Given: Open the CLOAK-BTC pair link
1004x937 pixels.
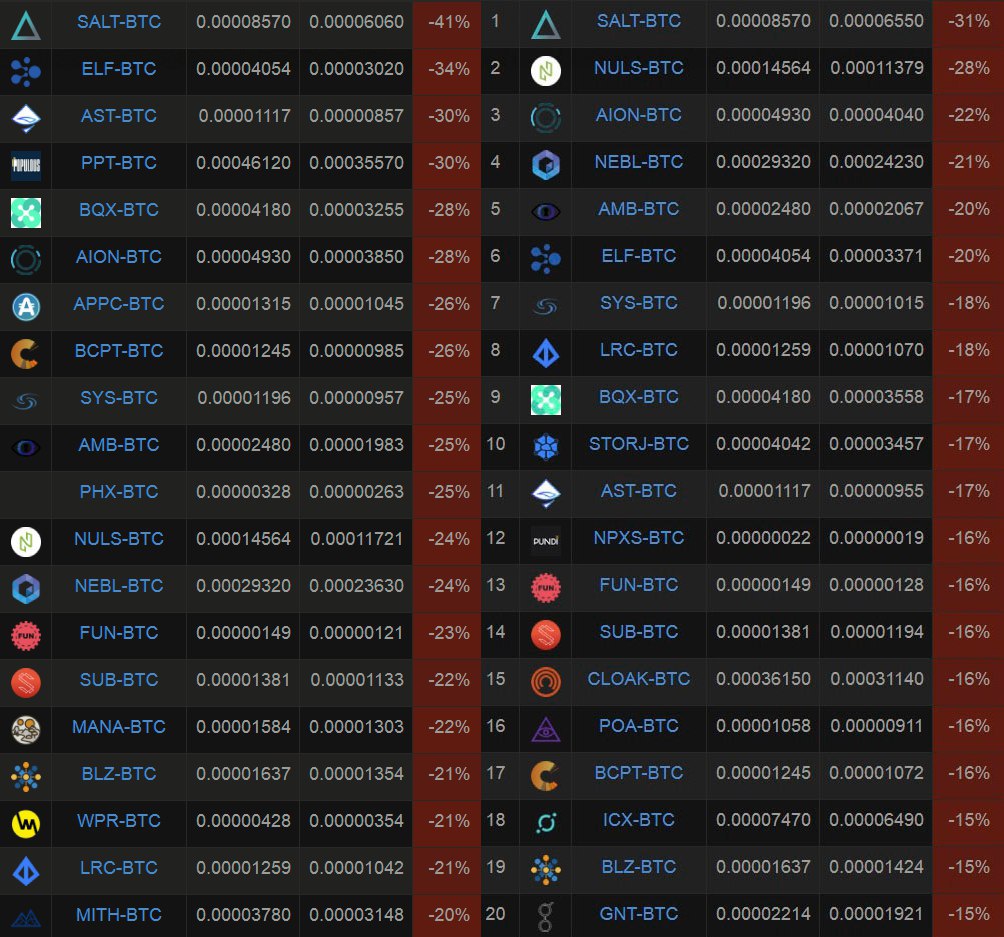Looking at the screenshot, I should [x=639, y=679].
